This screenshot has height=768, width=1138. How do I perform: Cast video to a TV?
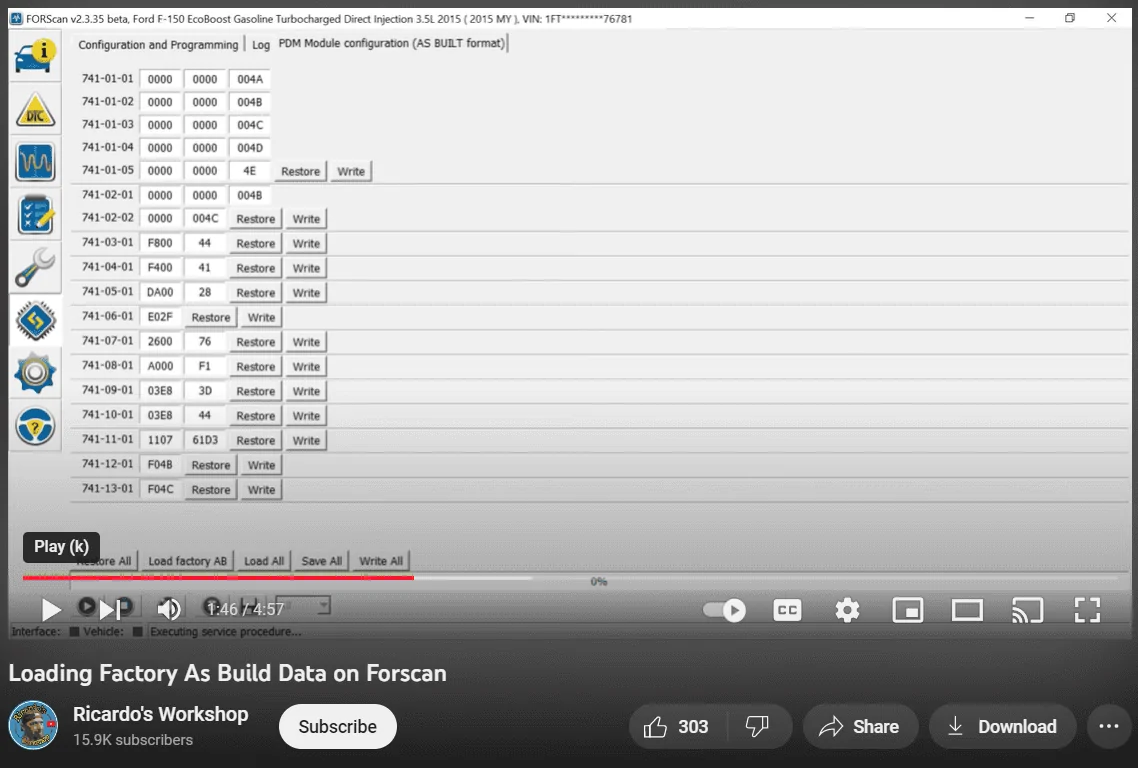[1027, 610]
